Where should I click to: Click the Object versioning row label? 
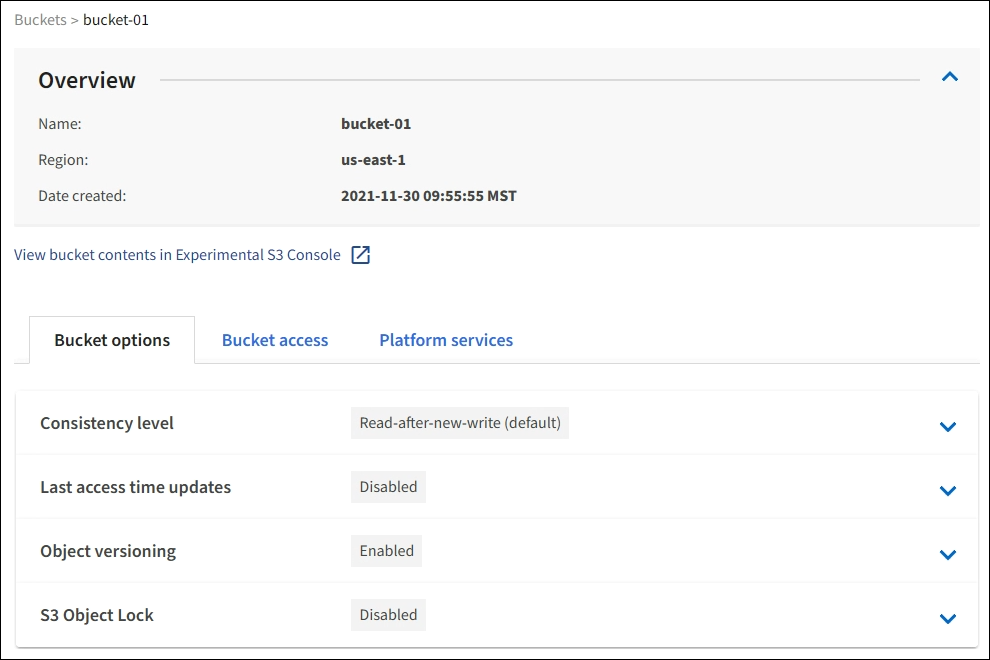point(108,551)
